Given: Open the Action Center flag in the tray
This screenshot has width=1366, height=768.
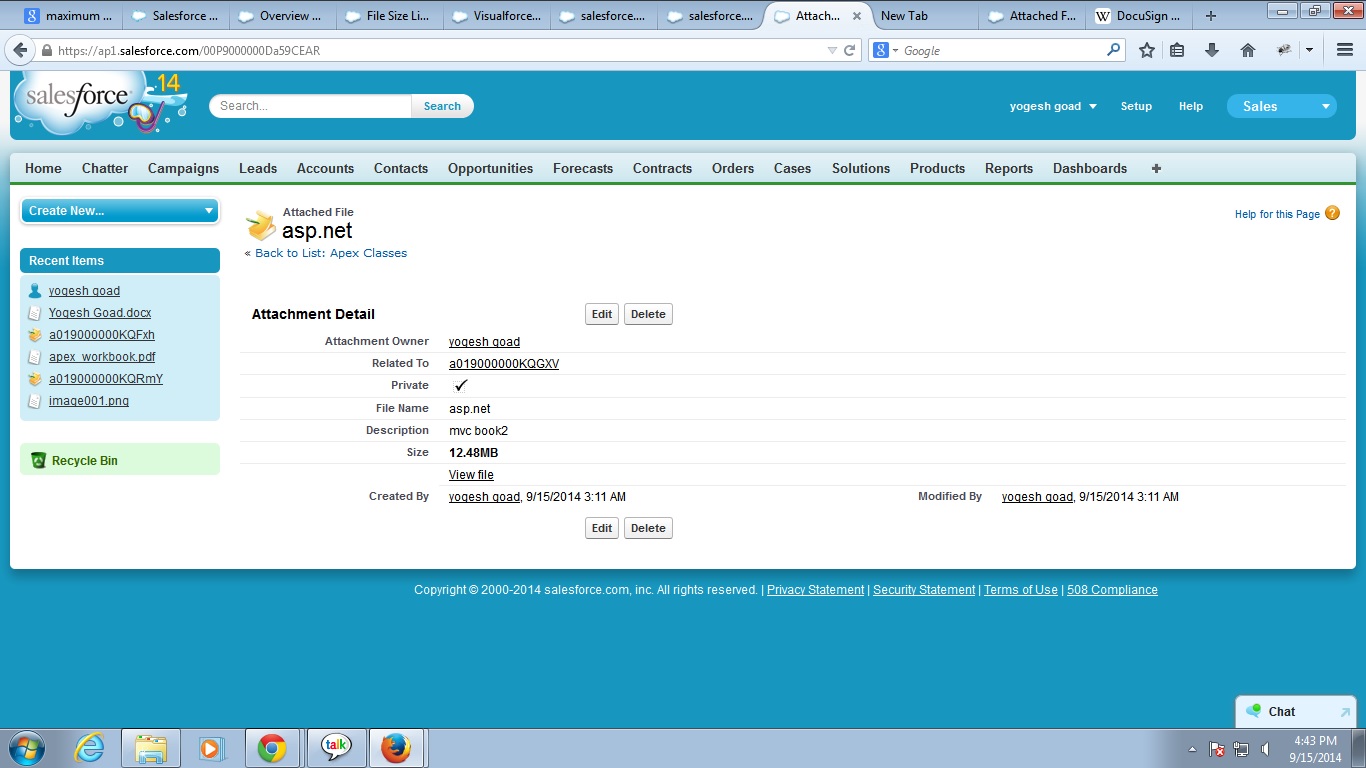Looking at the screenshot, I should (1217, 749).
